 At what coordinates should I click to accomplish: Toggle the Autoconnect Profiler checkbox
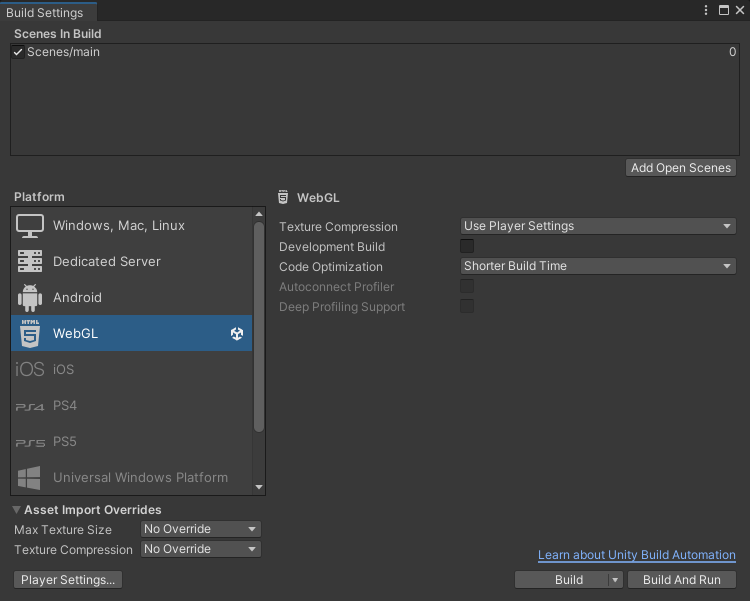click(x=467, y=286)
